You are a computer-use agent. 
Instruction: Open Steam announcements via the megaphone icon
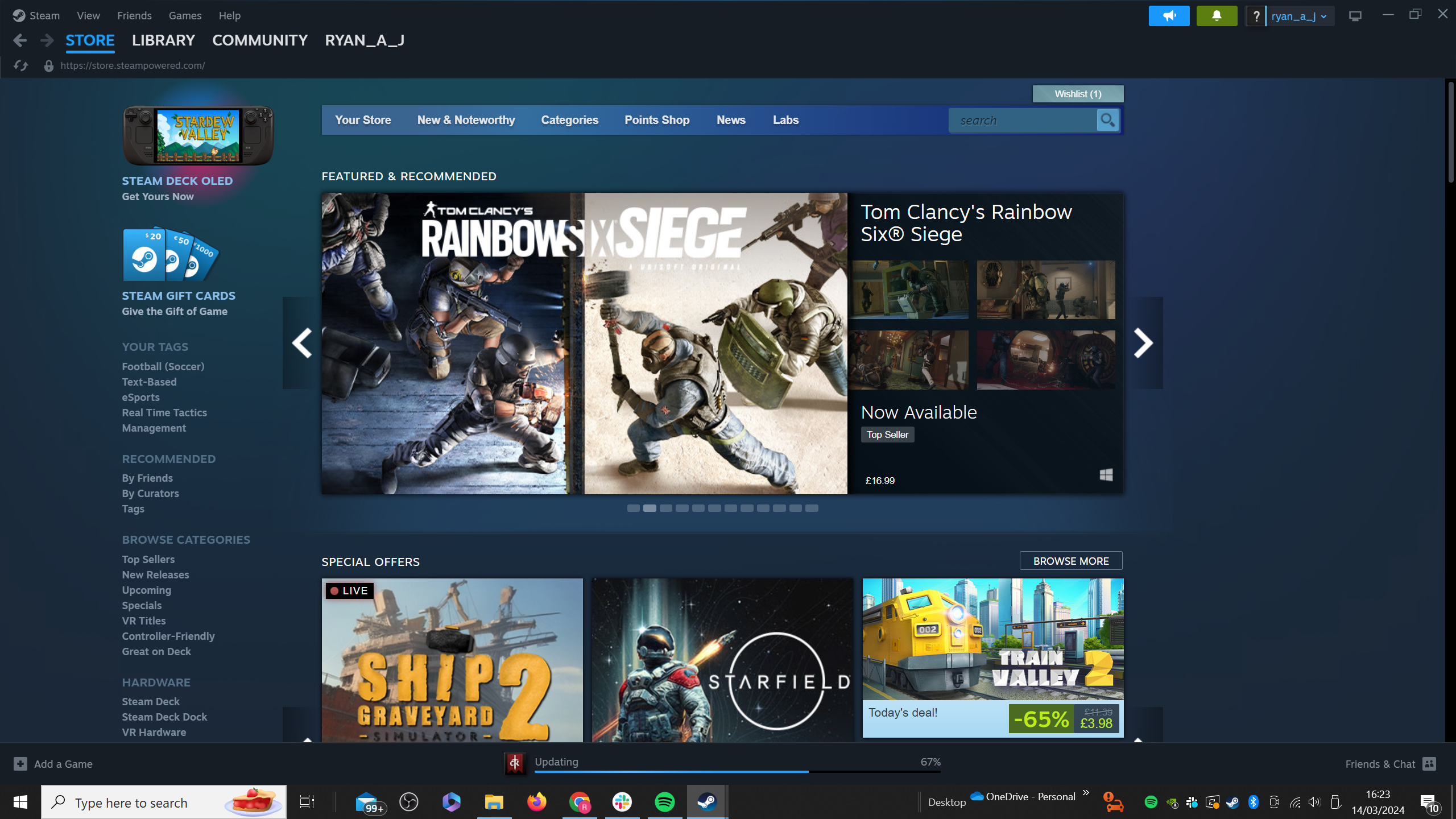tap(1169, 15)
